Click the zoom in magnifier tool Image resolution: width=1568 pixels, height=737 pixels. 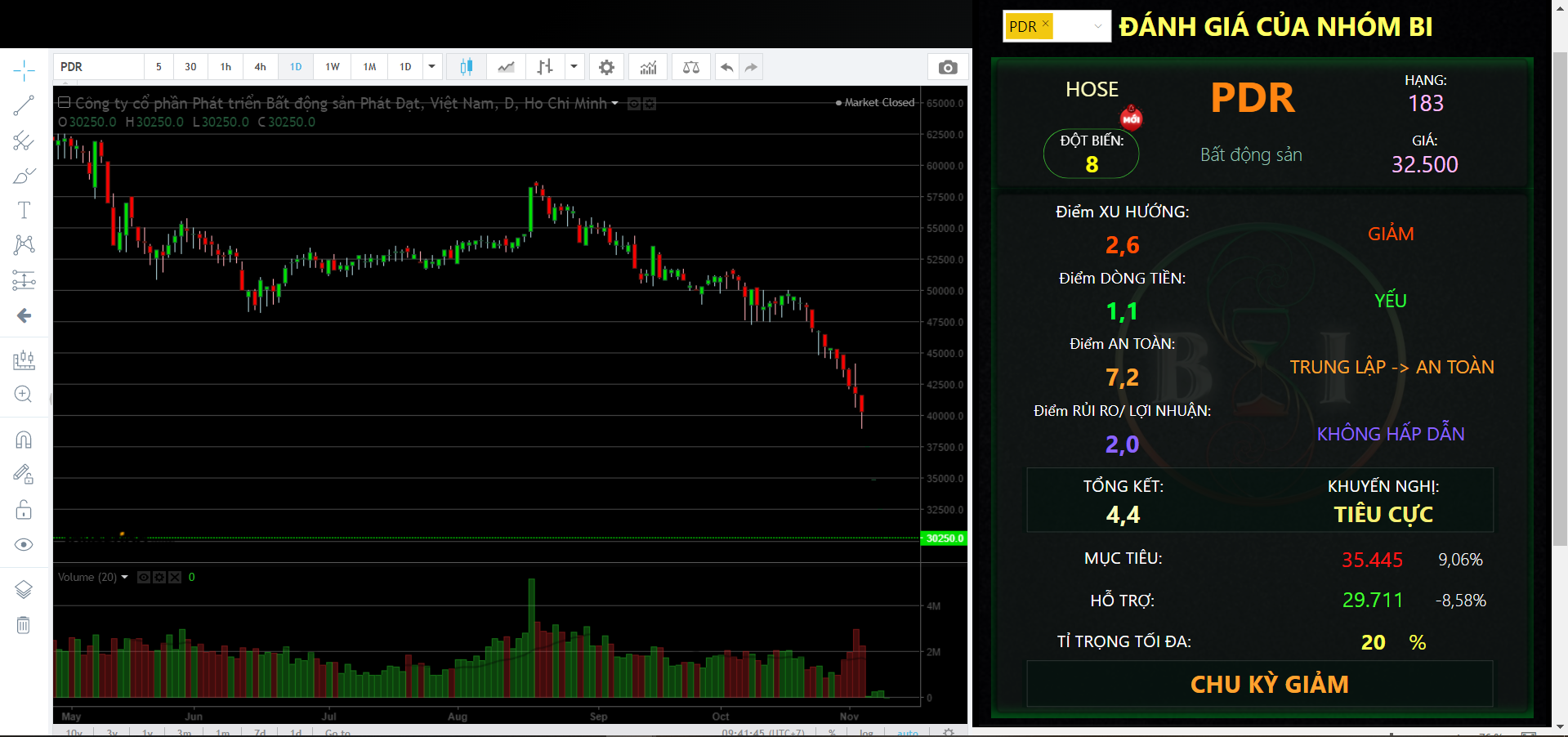pos(24,394)
